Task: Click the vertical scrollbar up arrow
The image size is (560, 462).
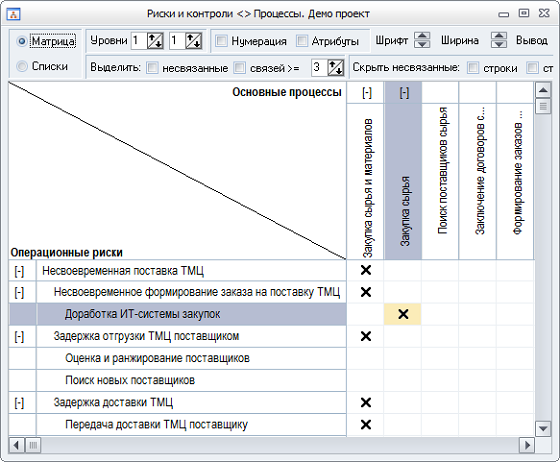Action: coord(543,90)
